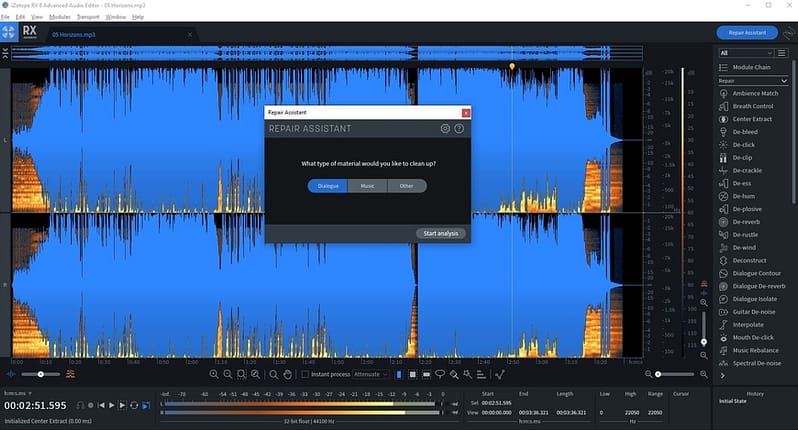Click rewind to start button

click(101, 406)
